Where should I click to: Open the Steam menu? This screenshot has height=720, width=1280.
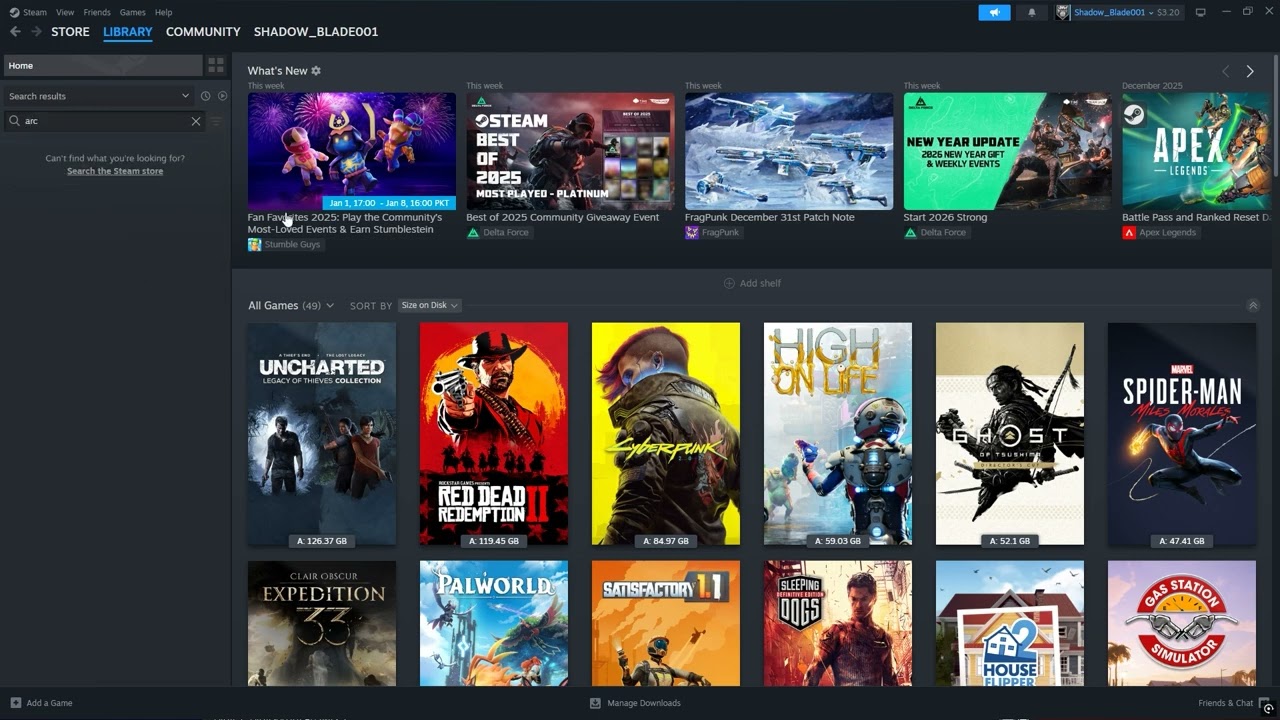click(x=35, y=12)
